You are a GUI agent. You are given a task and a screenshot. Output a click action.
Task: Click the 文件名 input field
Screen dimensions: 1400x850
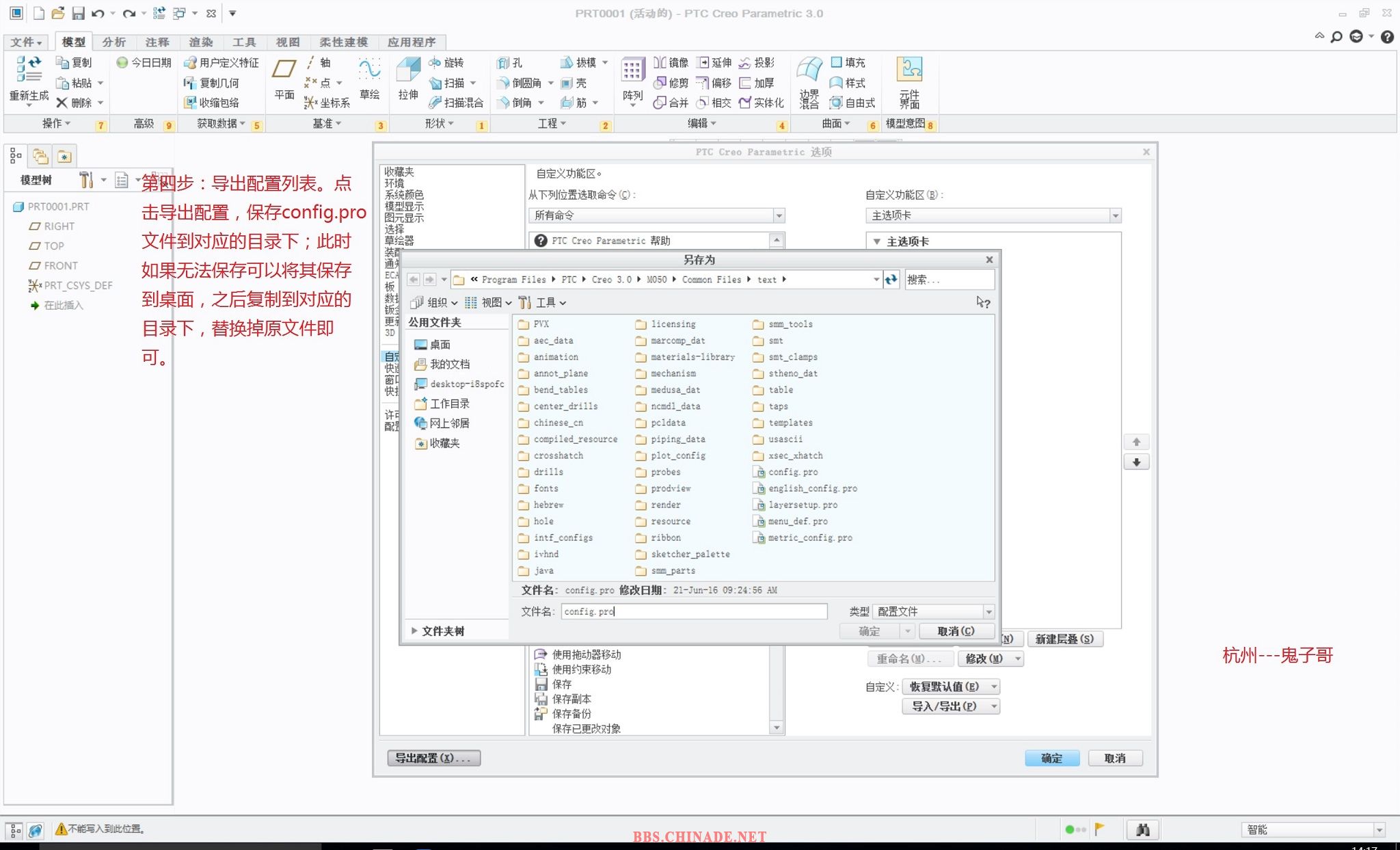[694, 611]
